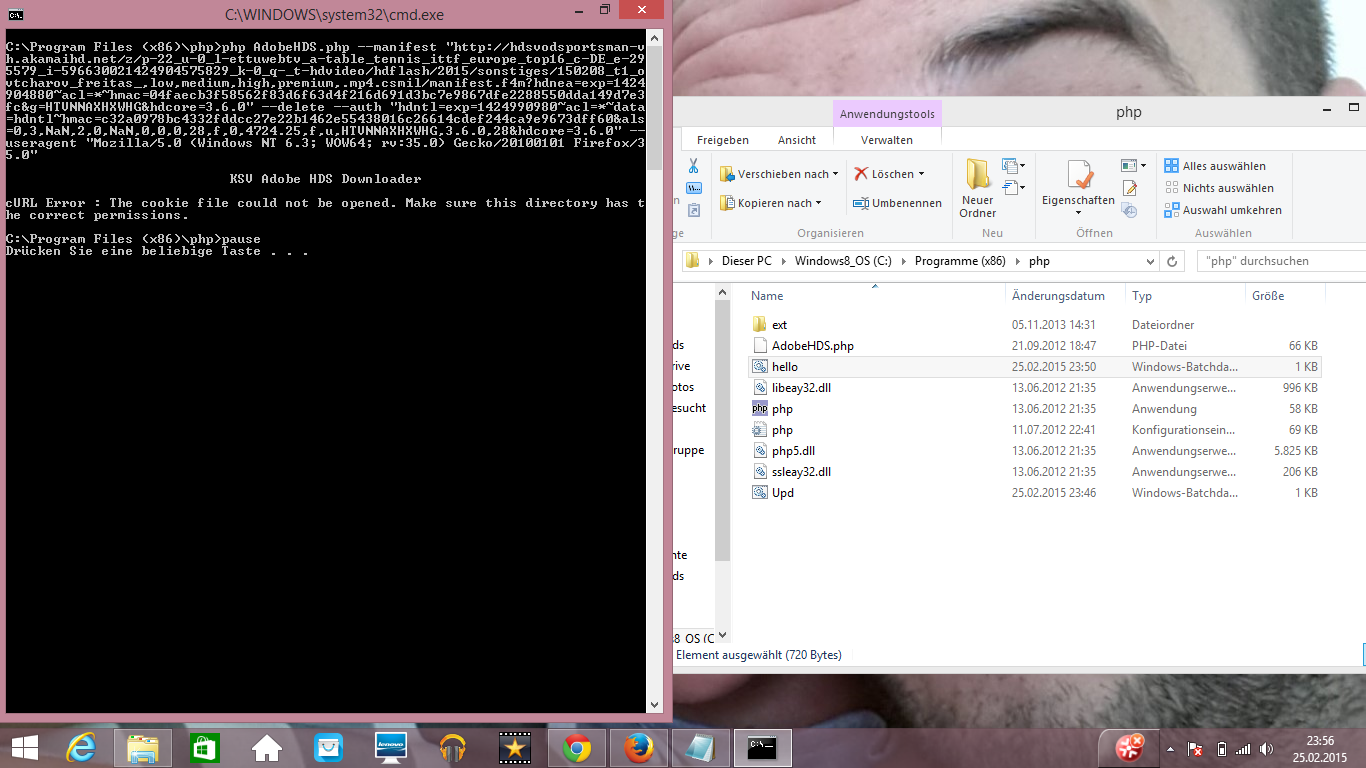Screen dimensions: 1366x768
Task: Select the hello batch file icon
Action: click(x=759, y=367)
